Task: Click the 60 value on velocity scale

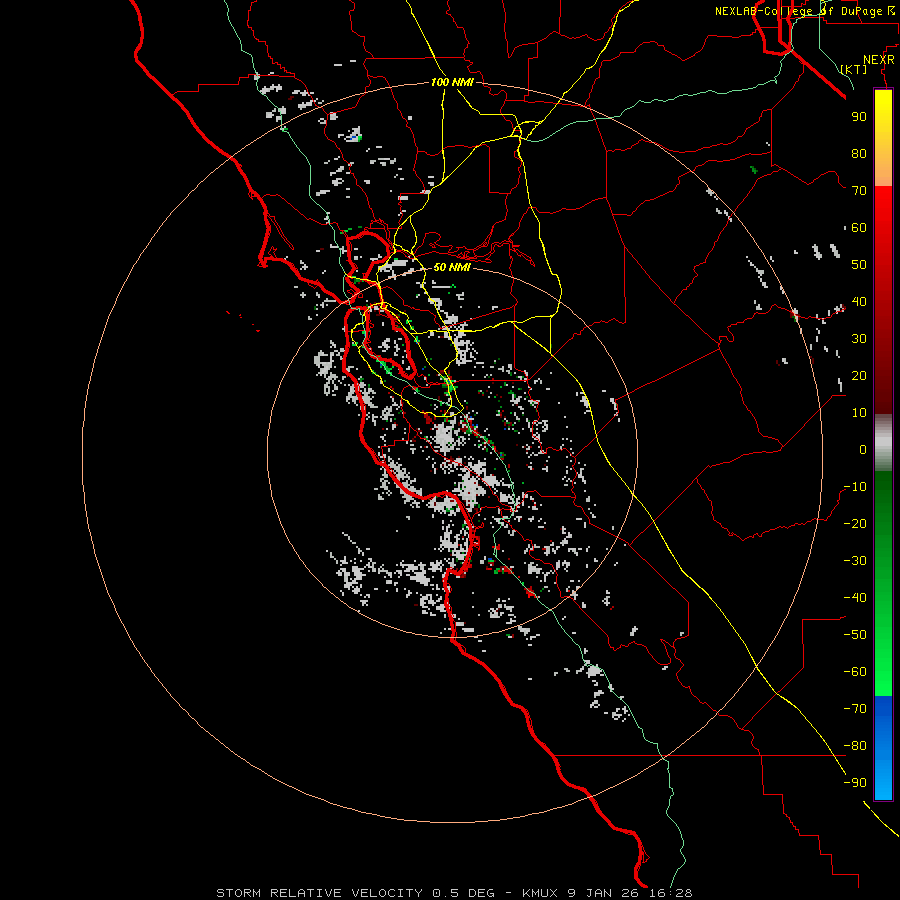Action: pos(859,227)
